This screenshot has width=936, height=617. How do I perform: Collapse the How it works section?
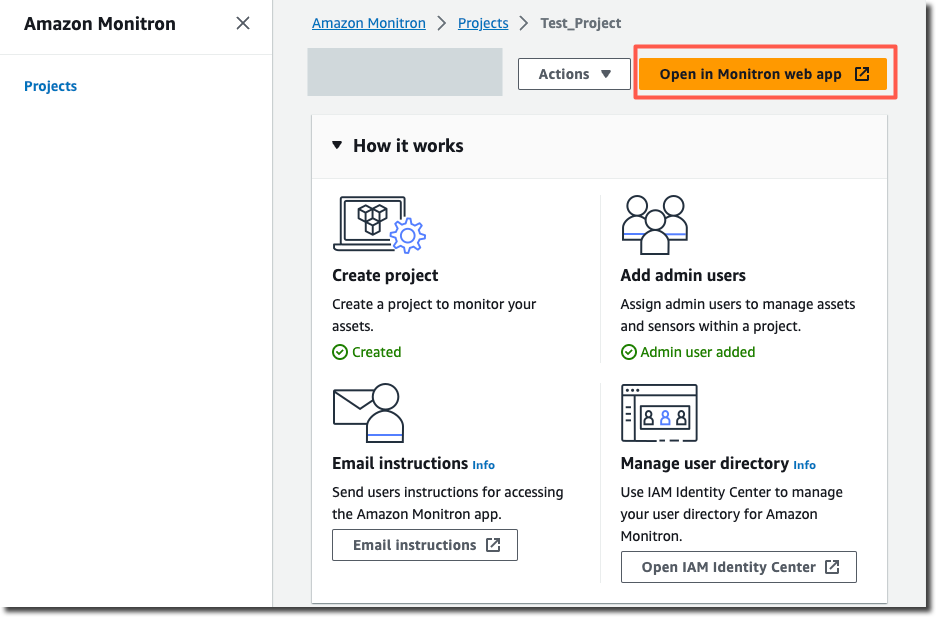(x=337, y=145)
